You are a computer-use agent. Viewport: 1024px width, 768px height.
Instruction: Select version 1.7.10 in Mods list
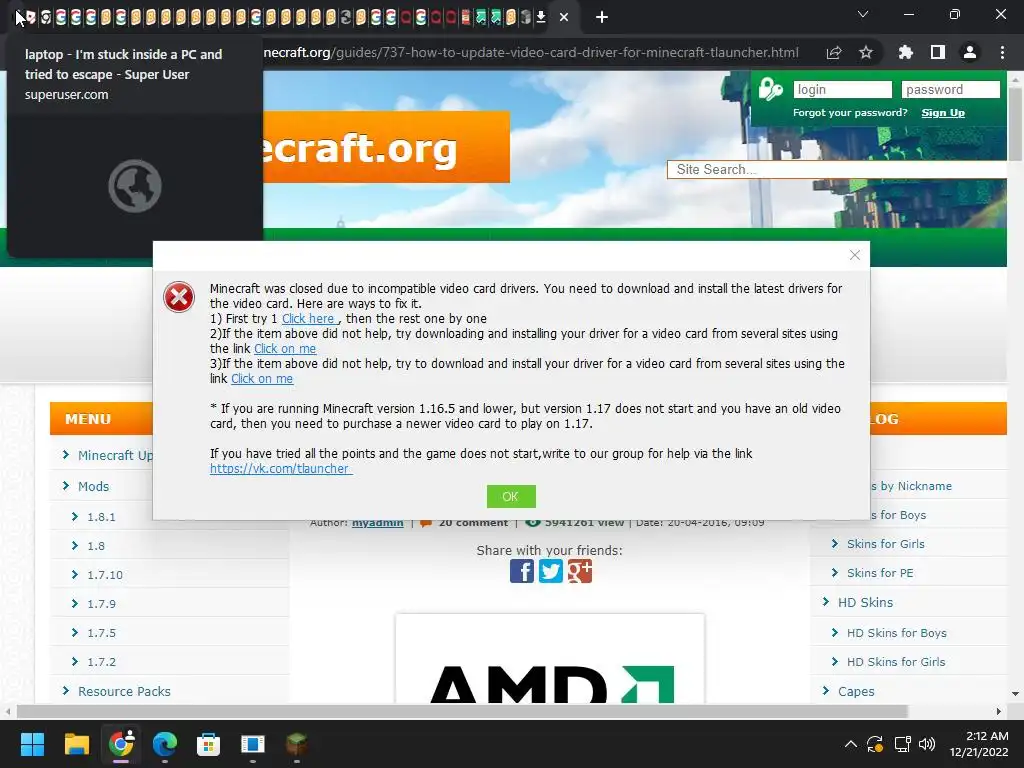[x=105, y=575]
